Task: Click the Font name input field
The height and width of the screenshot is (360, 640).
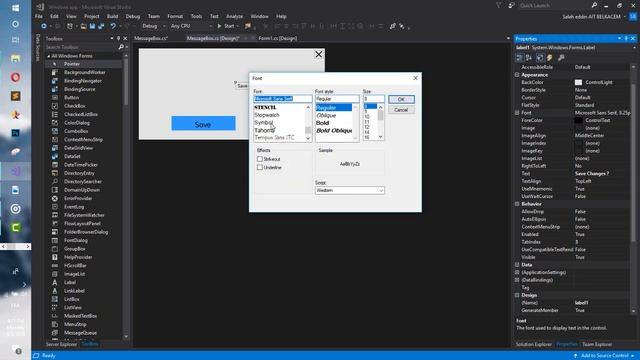Action: [282, 99]
